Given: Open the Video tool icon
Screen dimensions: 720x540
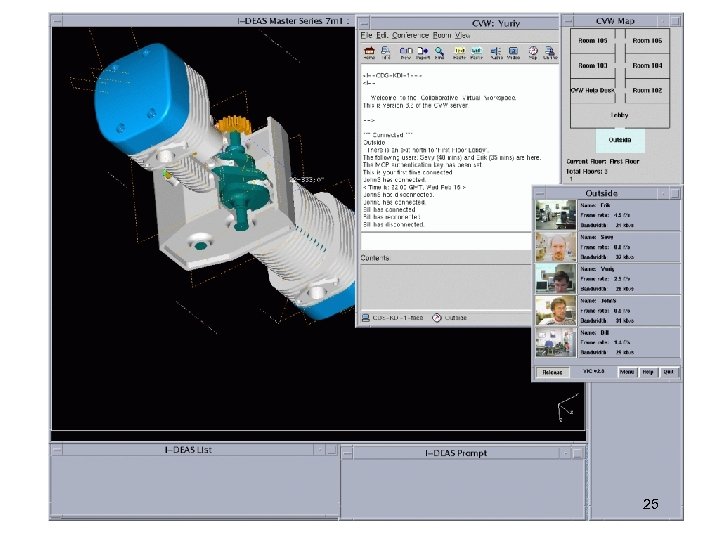Looking at the screenshot, I should (513, 52).
